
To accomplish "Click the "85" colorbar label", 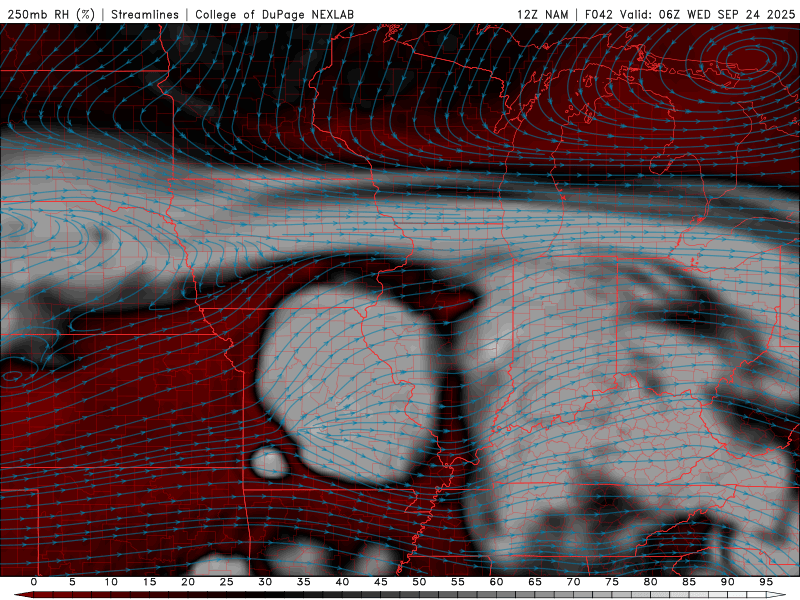I will [x=689, y=582].
